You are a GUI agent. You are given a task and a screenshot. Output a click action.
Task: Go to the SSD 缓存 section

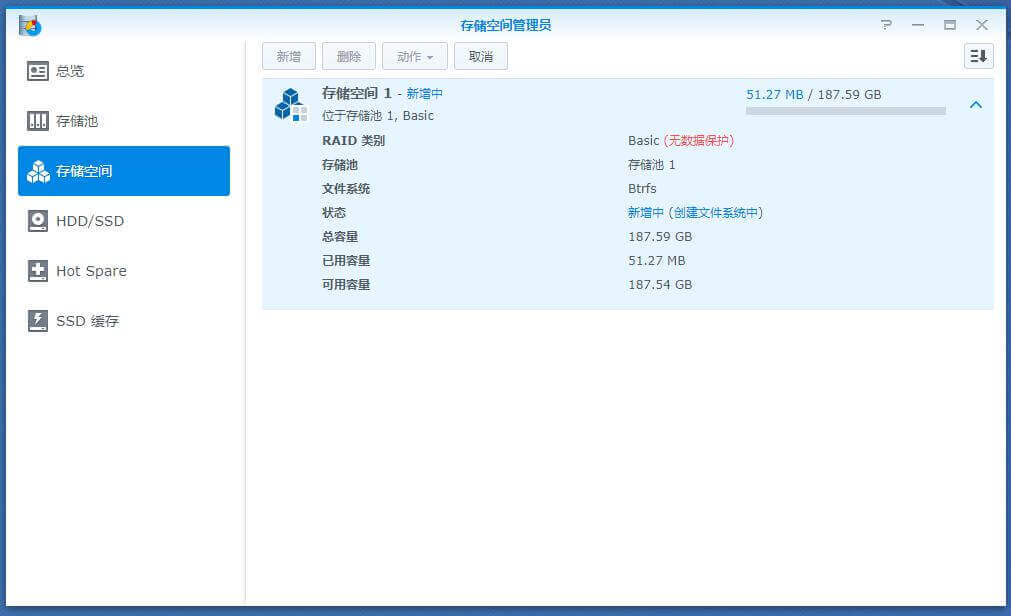pyautogui.click(x=87, y=321)
